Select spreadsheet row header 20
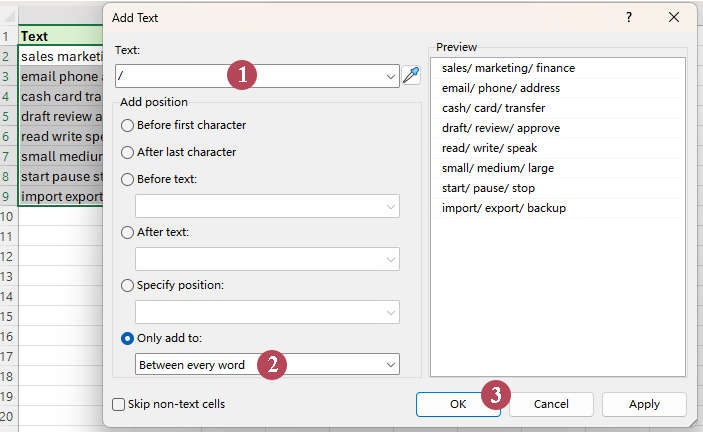 pos(9,416)
